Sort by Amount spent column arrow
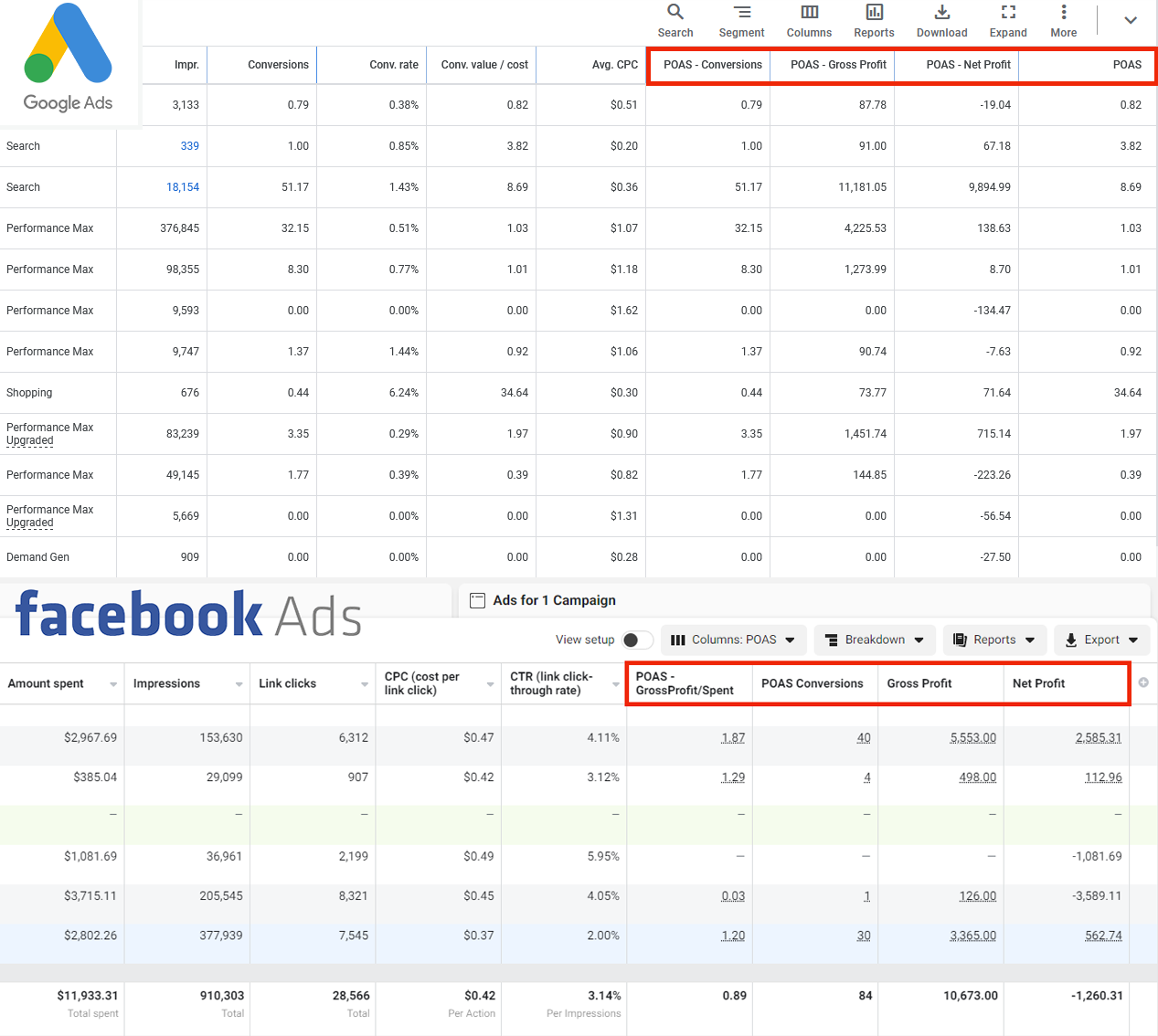This screenshot has height=1036, width=1158. (113, 684)
